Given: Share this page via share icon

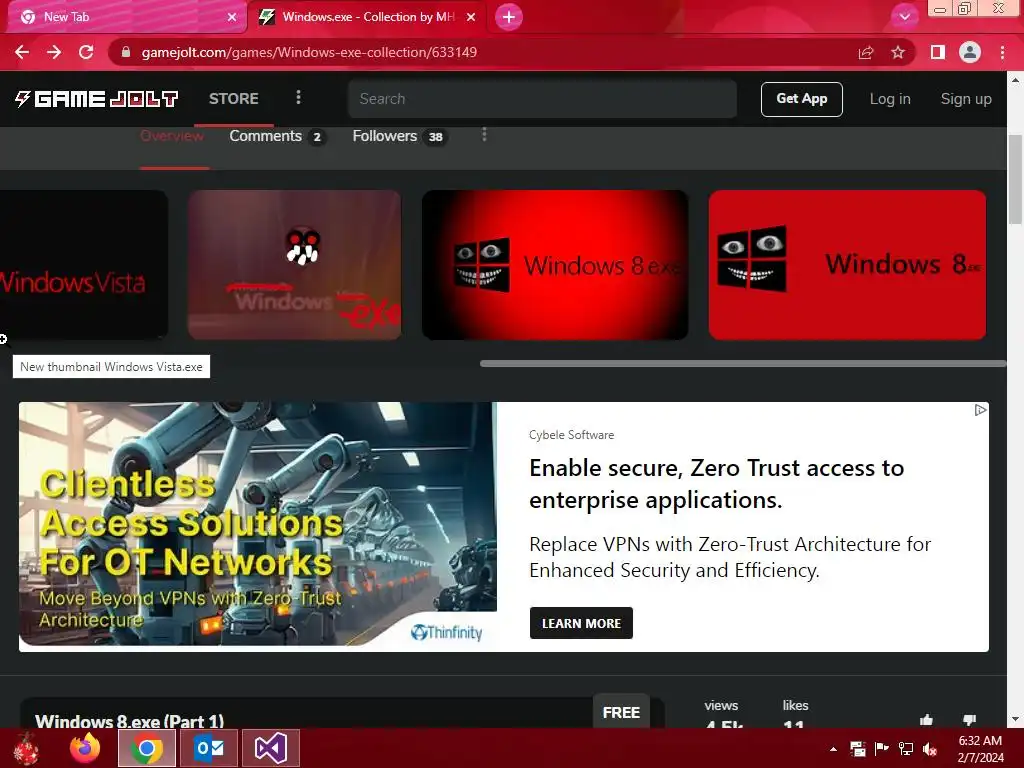Looking at the screenshot, I should pos(866,52).
